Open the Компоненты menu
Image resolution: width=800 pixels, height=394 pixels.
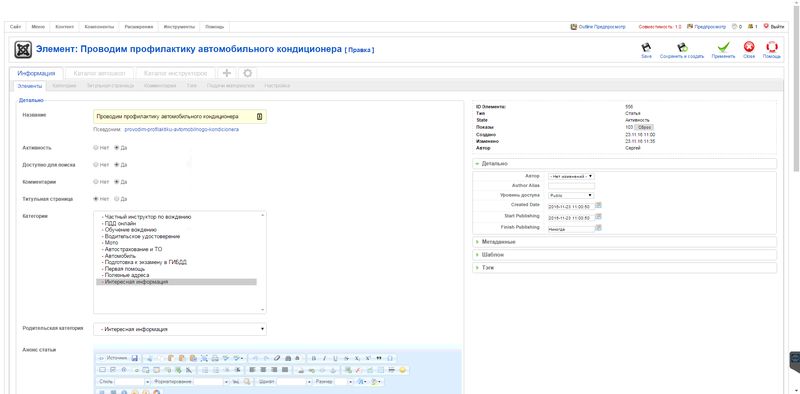[x=99, y=27]
